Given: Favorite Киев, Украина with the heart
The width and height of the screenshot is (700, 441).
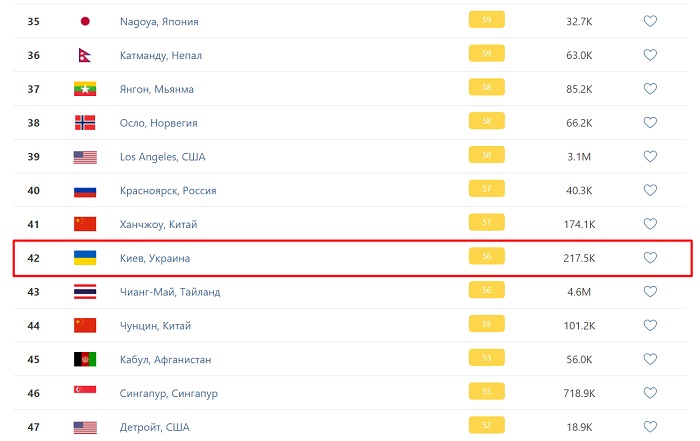Looking at the screenshot, I should pos(650,258).
